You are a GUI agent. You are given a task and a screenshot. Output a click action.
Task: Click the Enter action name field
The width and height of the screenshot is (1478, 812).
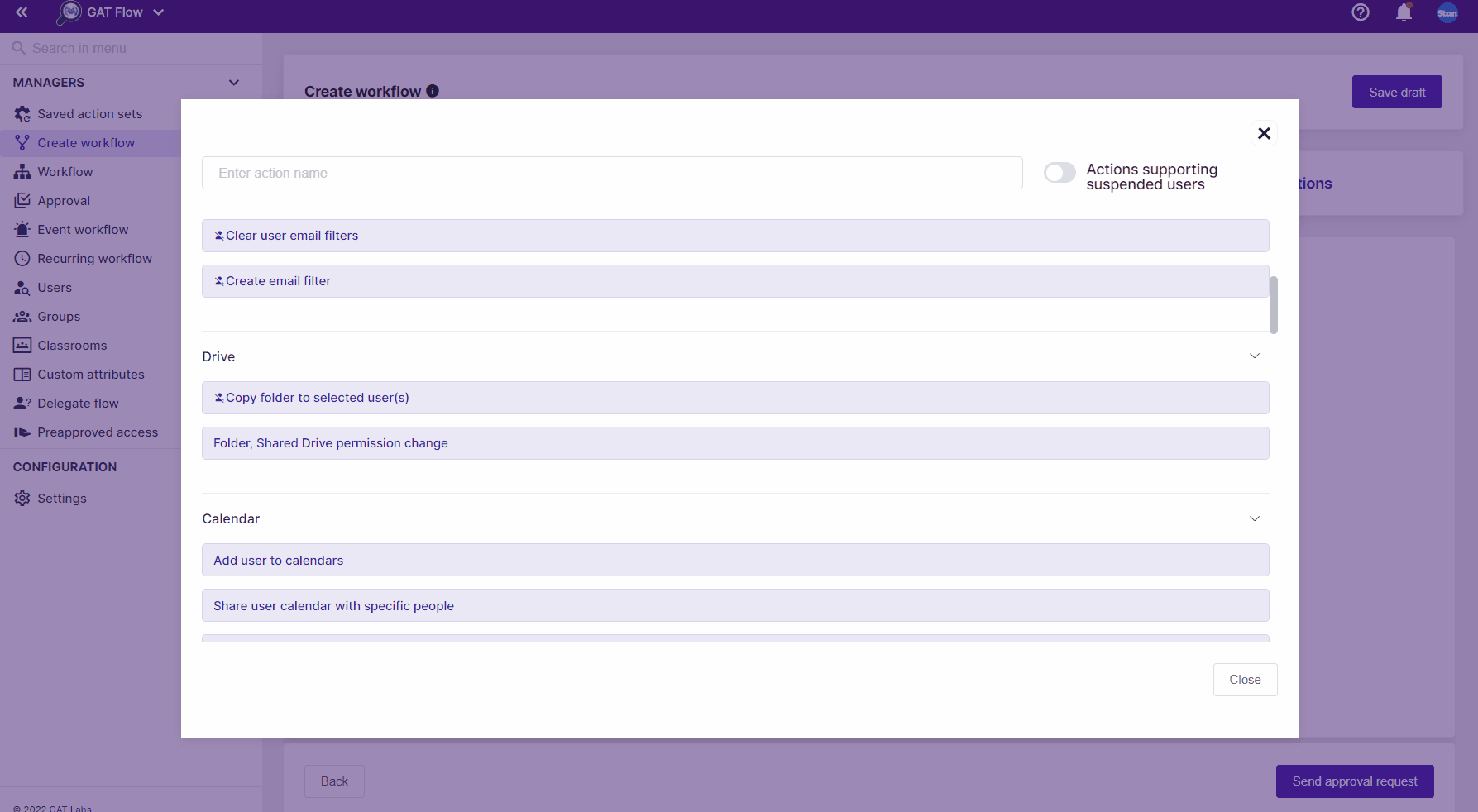[x=612, y=173]
